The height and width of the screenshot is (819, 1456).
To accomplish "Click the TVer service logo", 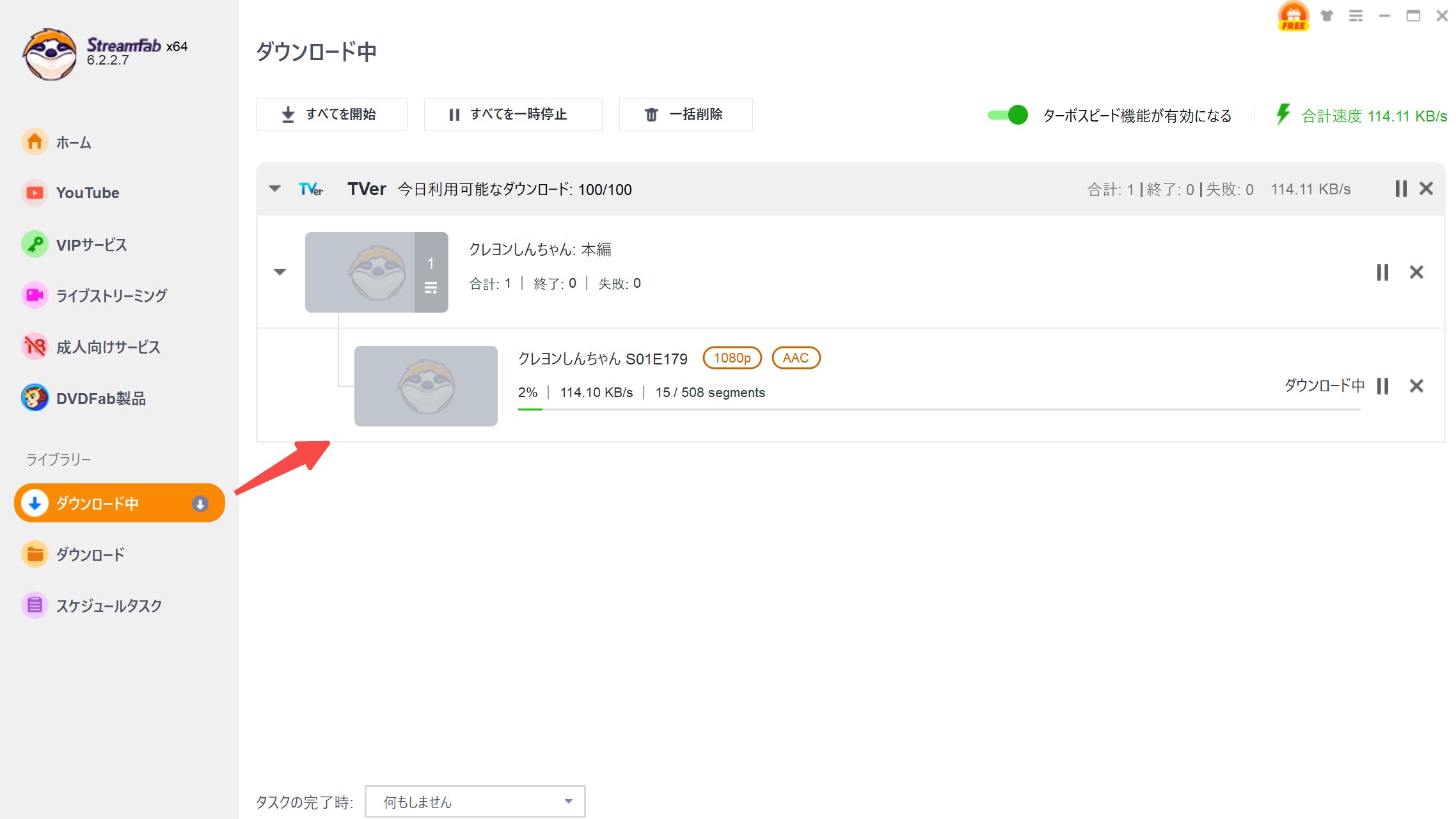I will coord(312,189).
